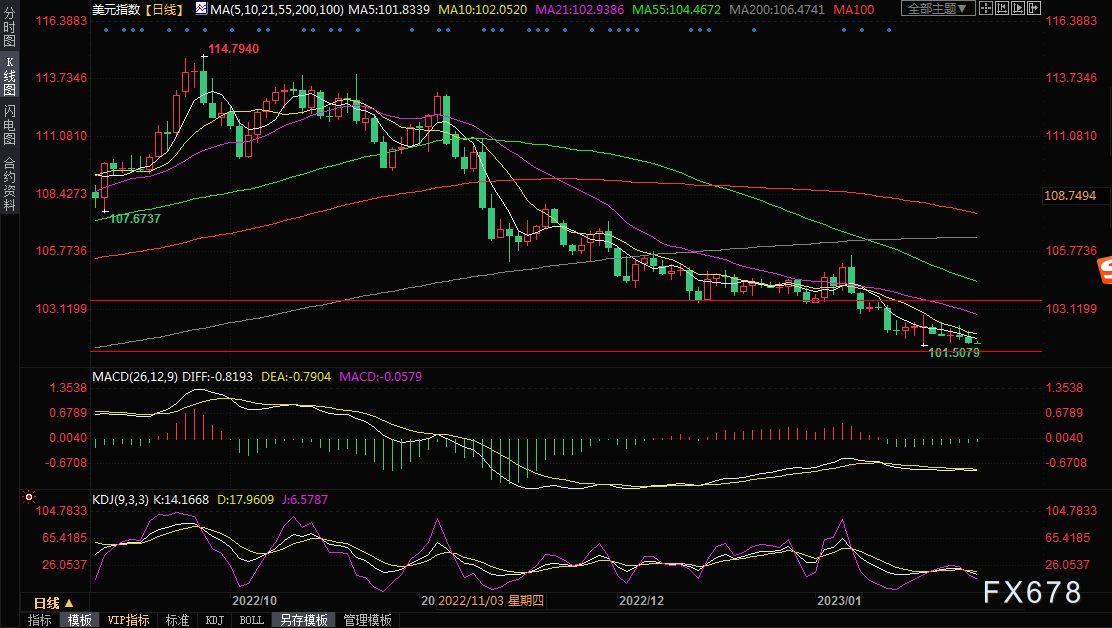This screenshot has height=628, width=1112.
Task: Click the MA55:104.4672 value
Action: coord(677,9)
